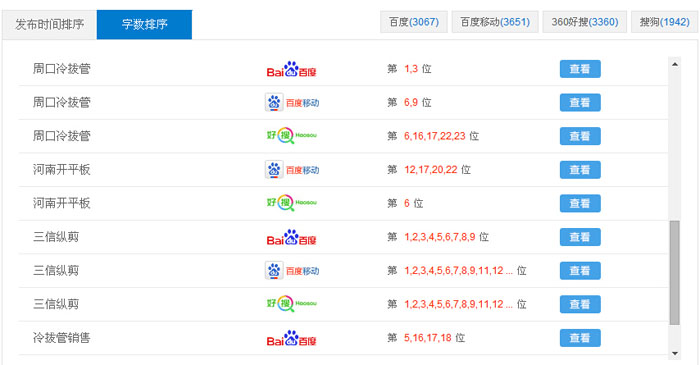The height and width of the screenshot is (365, 700).
Task: Select the 字数排序 tab
Action: 144,25
